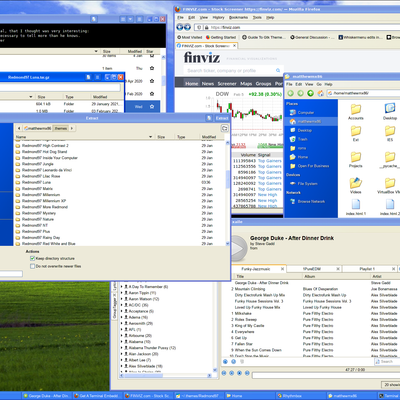
Task: Click artist collection panel horizontal scrollbar
Action: 142,375
